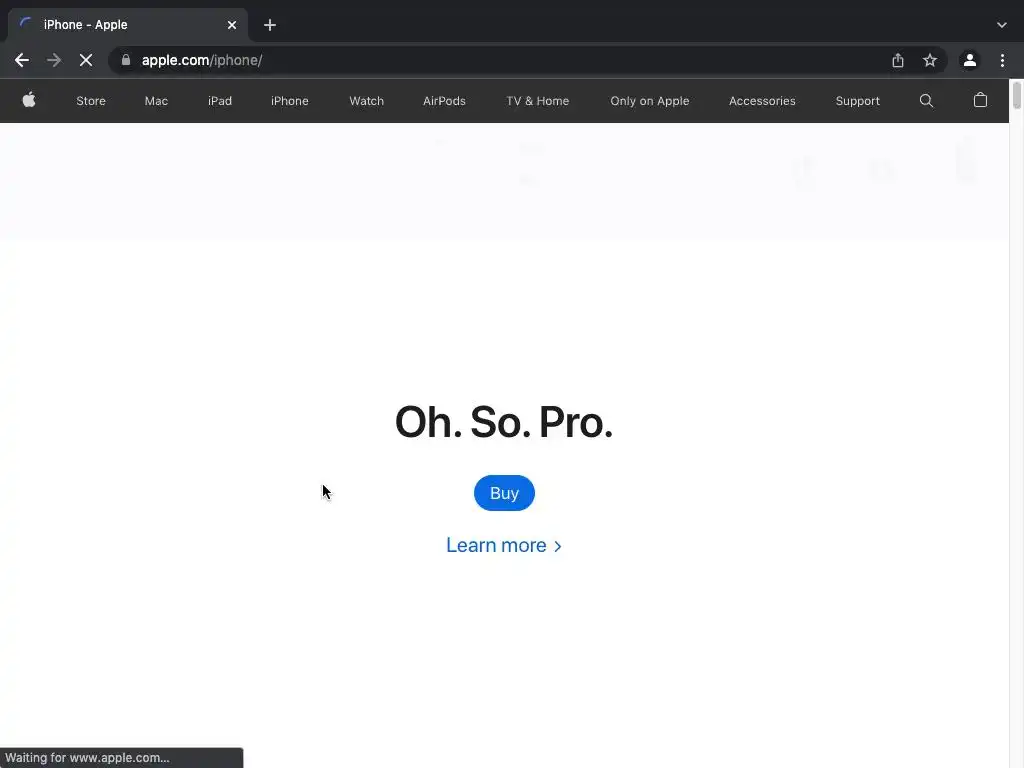The image size is (1024, 768).
Task: Follow the Learn more link
Action: point(504,545)
